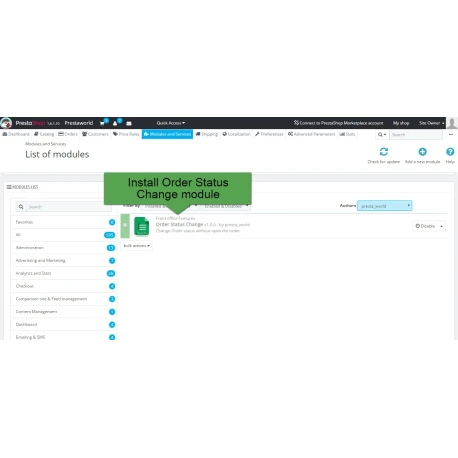This screenshot has width=458, height=458.
Task: Go to the Dashboard menu
Action: tap(16, 134)
